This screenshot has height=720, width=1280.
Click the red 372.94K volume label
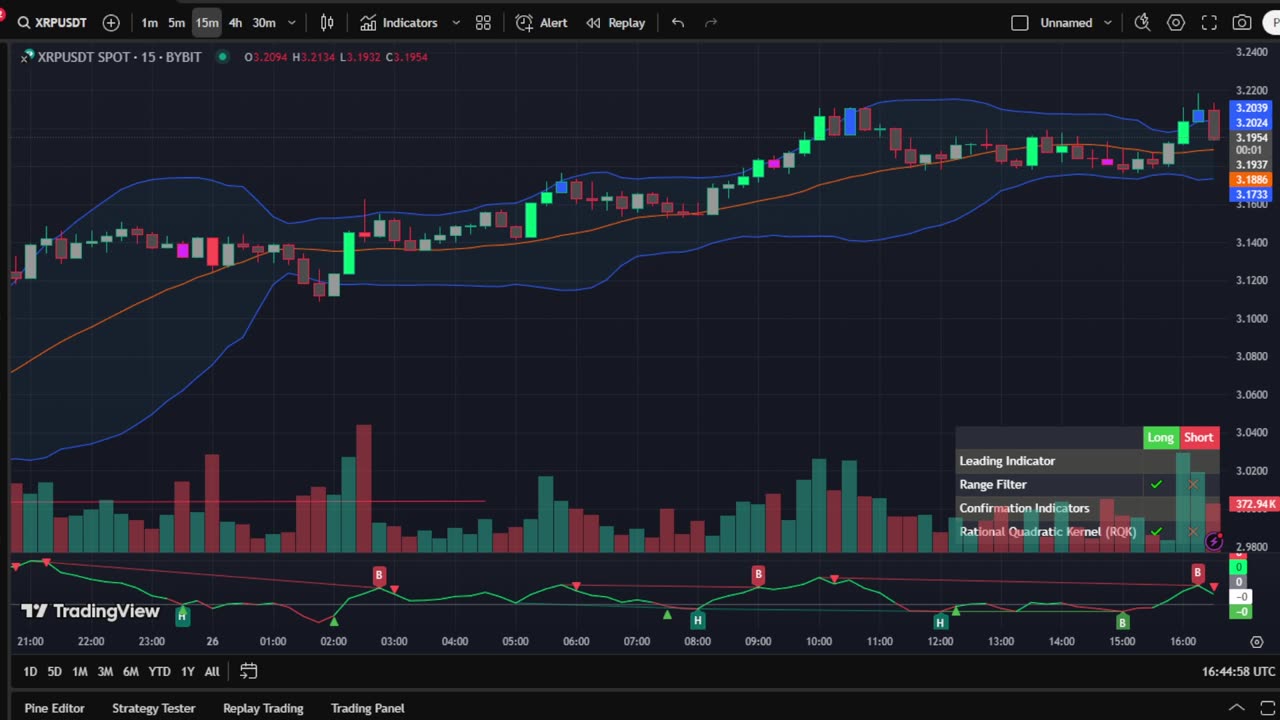pos(1255,505)
